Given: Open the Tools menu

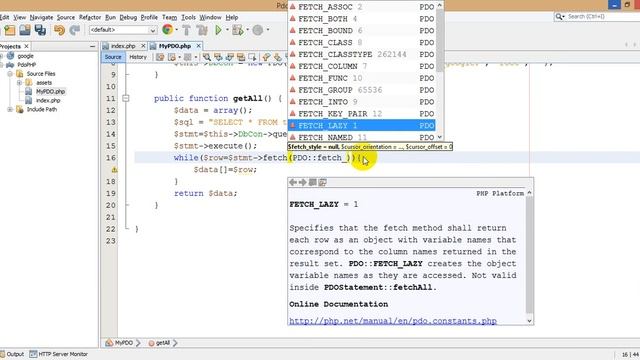Looking at the screenshot, I should click(x=188, y=18).
